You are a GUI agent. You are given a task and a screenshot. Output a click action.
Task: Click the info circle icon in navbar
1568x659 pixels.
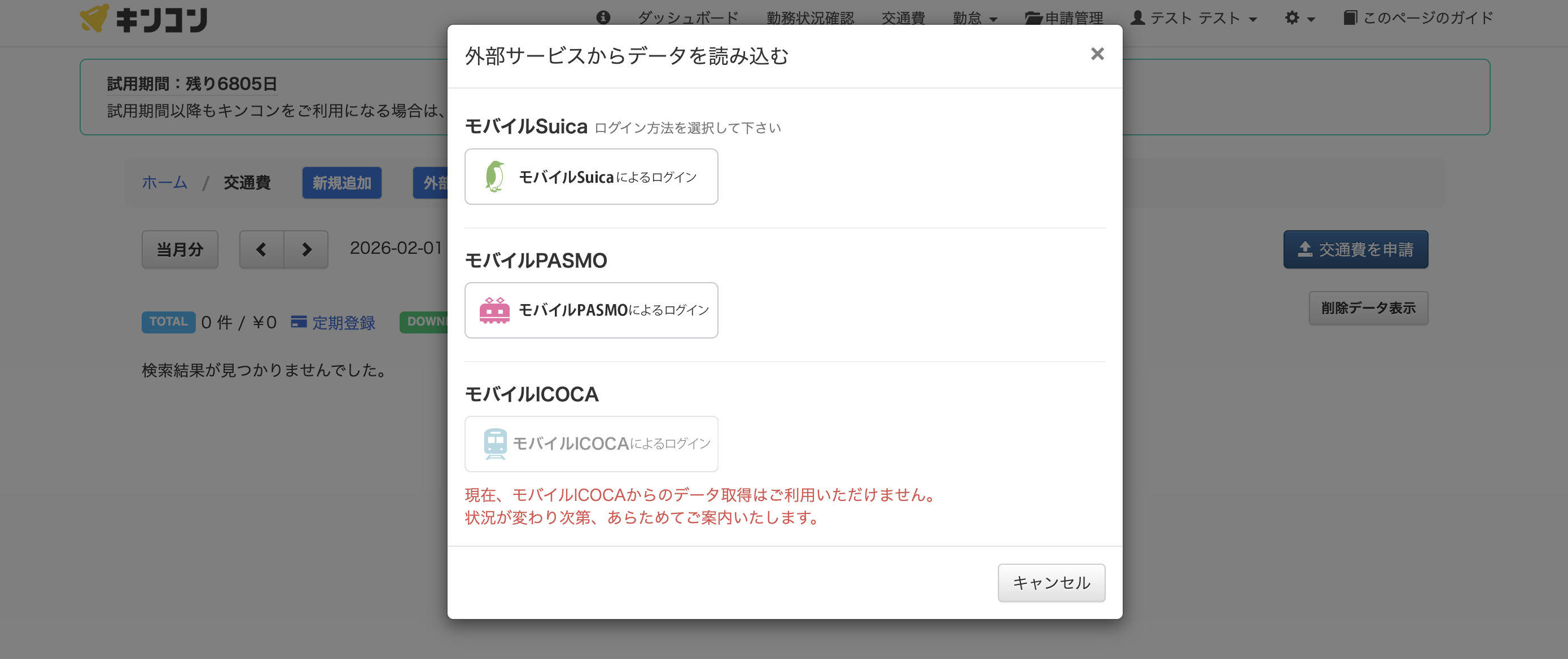[603, 17]
